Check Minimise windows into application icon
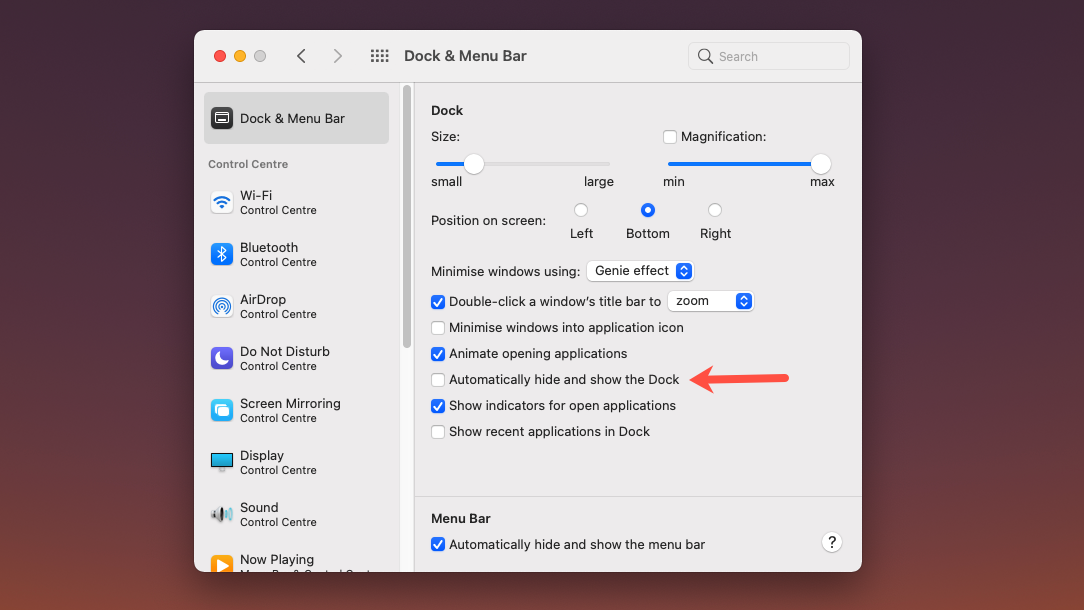The height and width of the screenshot is (610, 1084). 437,328
